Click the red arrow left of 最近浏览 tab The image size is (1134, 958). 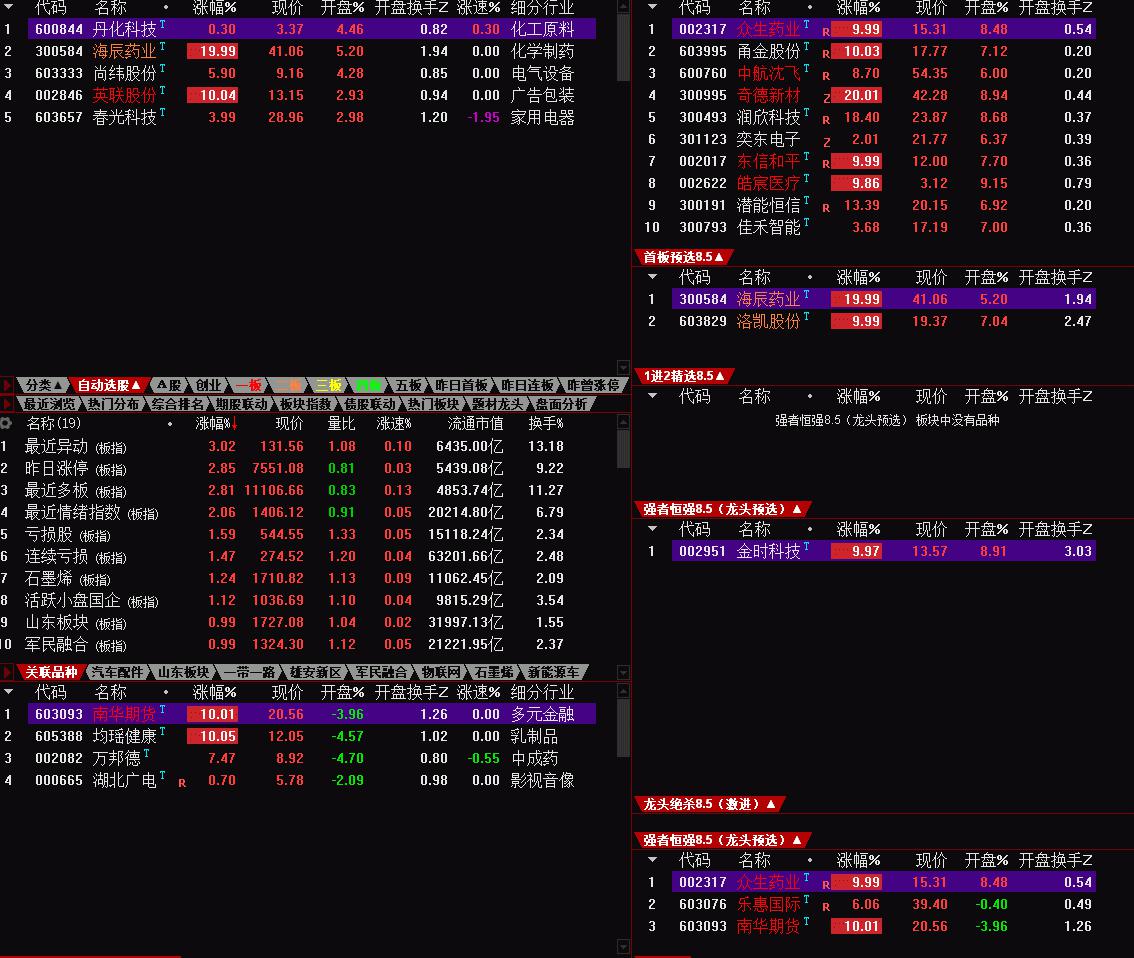(x=7, y=404)
